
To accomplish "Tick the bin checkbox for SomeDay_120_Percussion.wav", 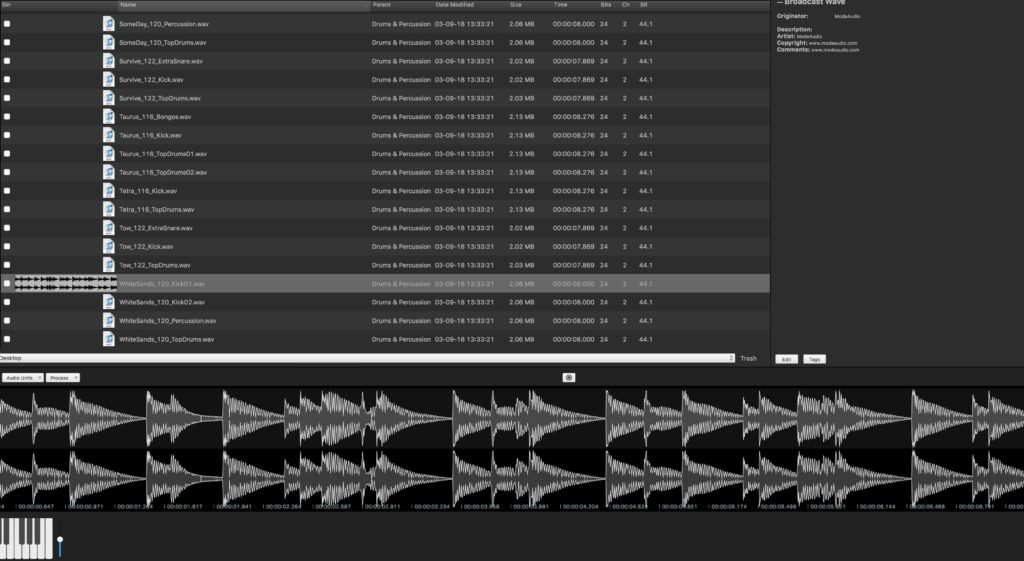I will 7,24.
